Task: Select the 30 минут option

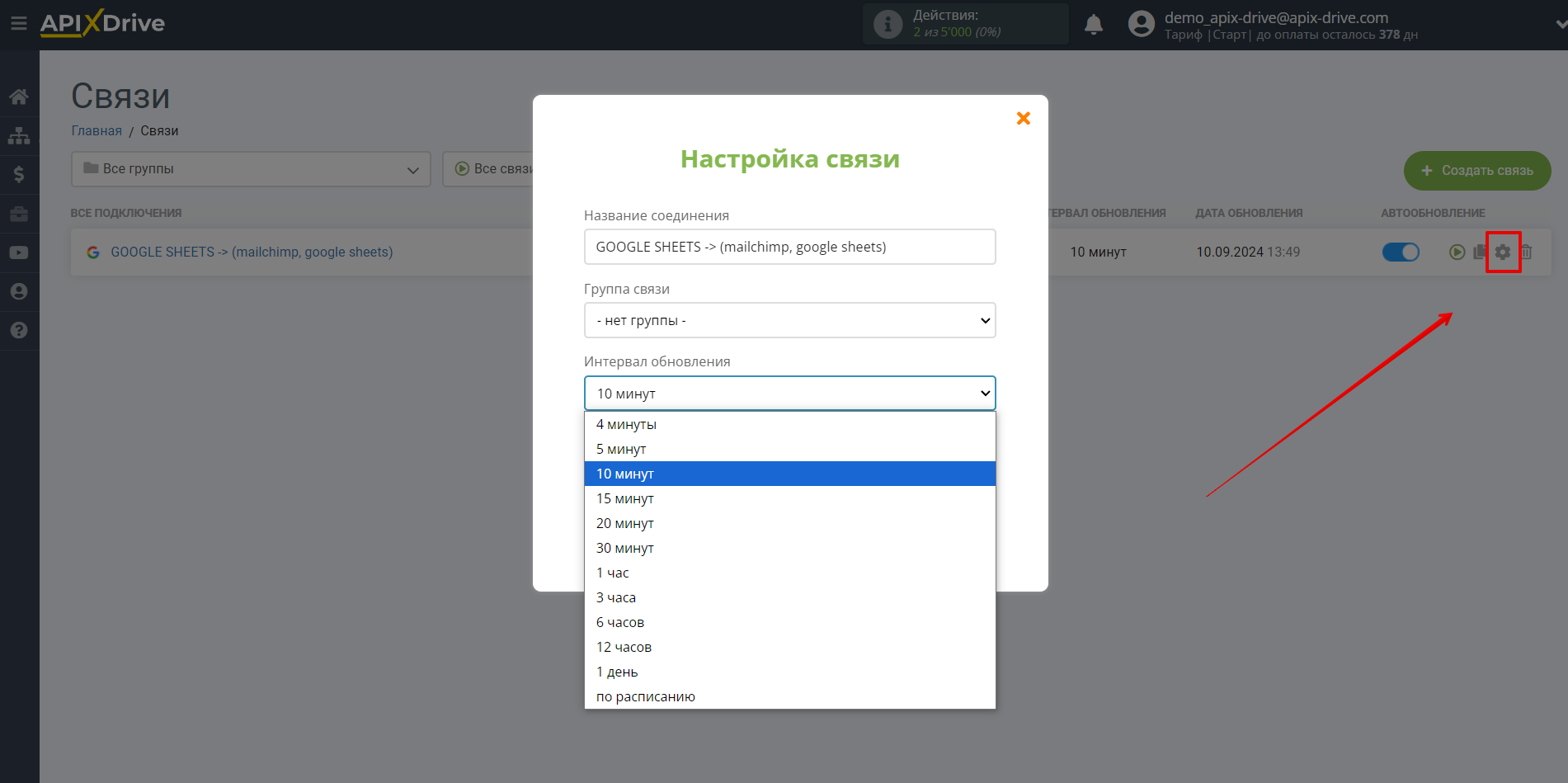Action: (789, 548)
